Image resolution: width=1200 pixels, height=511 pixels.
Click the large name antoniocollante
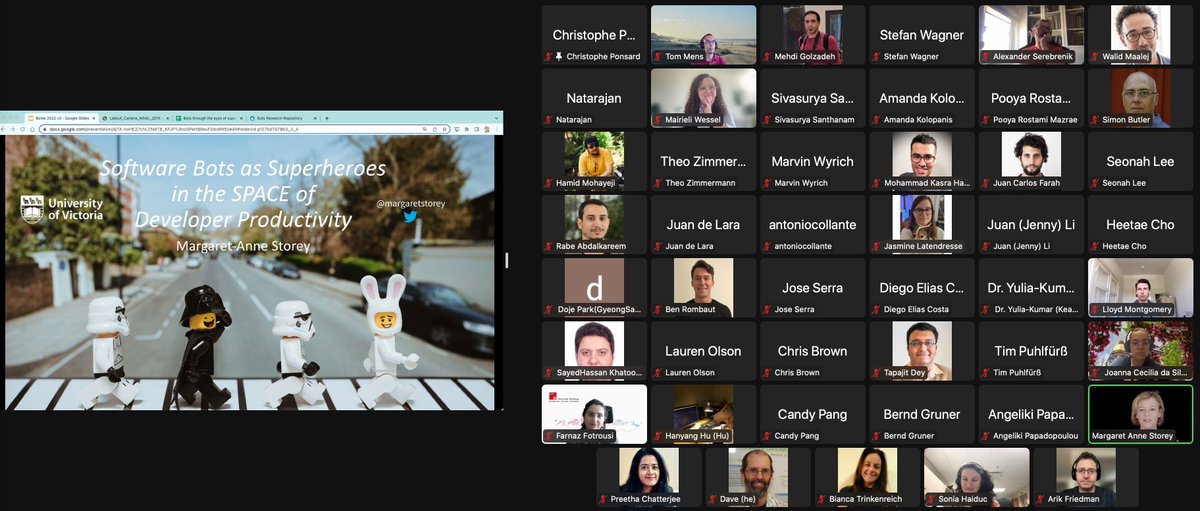[812, 225]
